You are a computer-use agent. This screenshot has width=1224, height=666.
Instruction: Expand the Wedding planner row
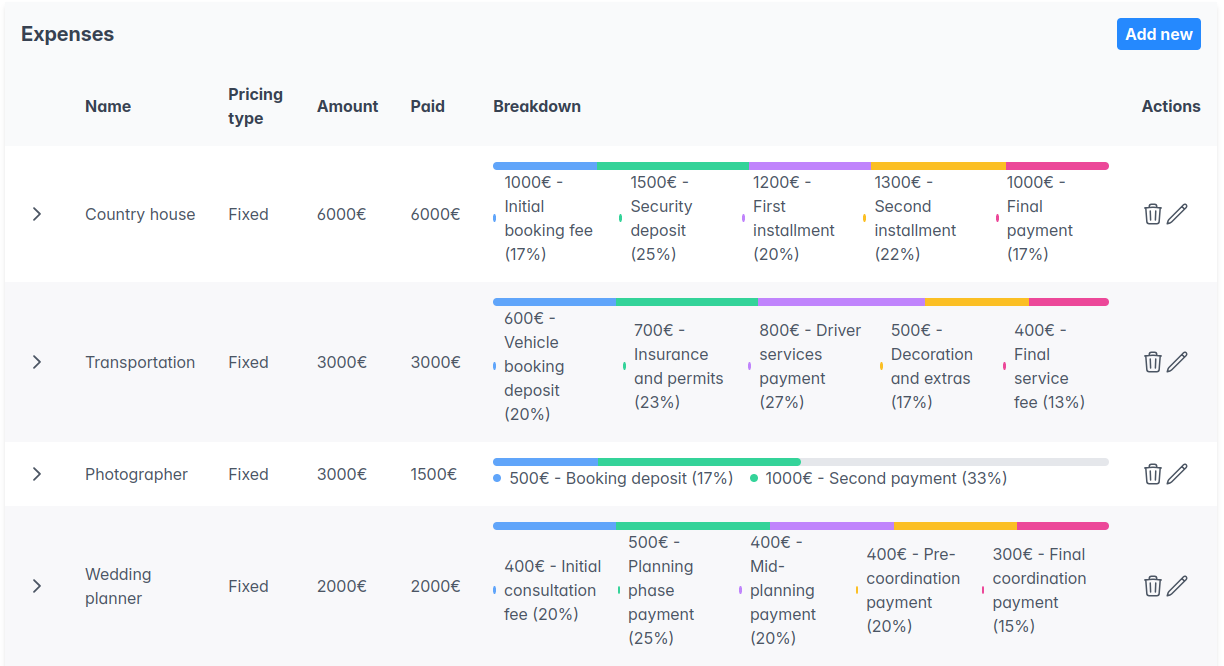pos(37,586)
